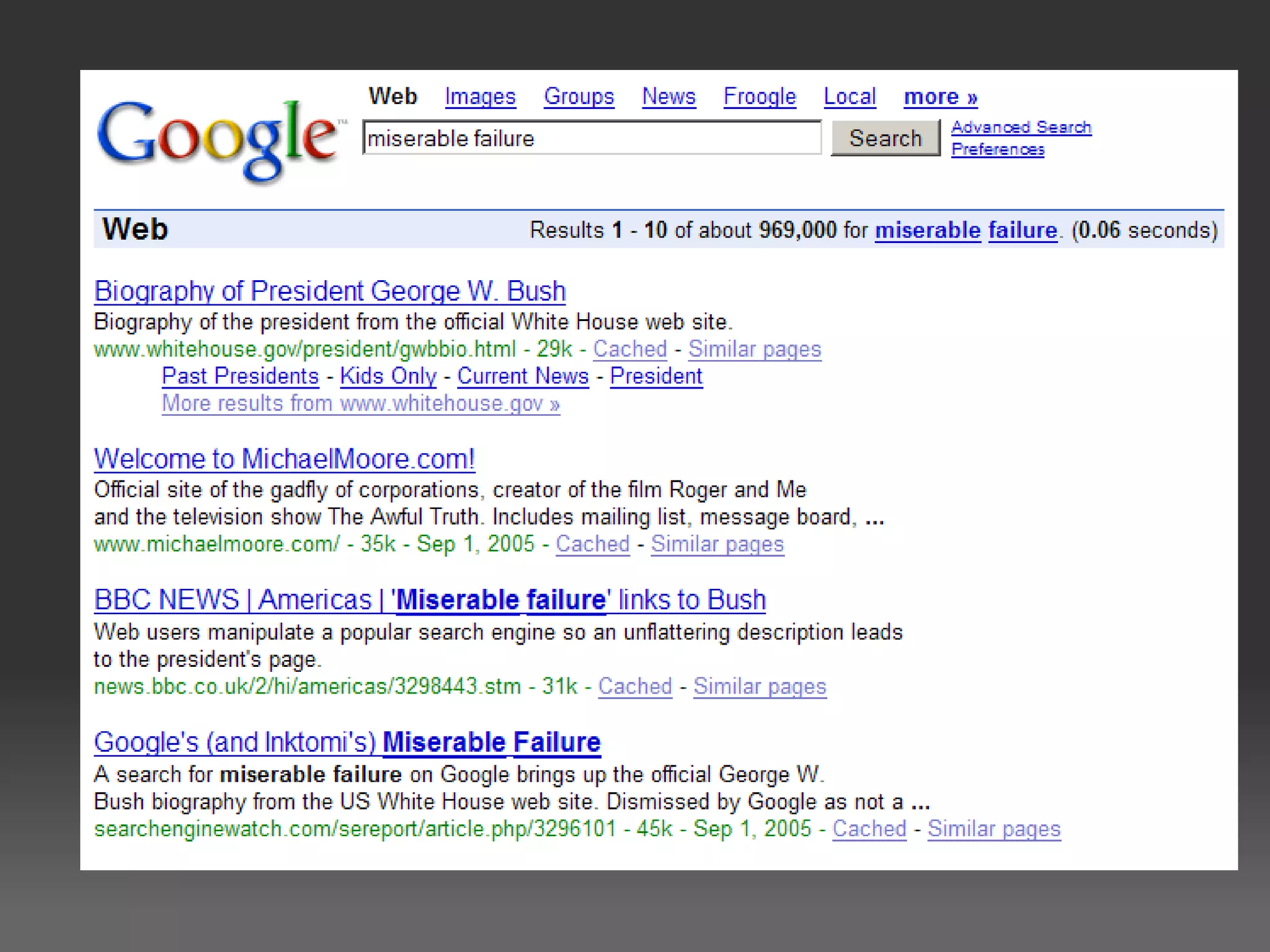The height and width of the screenshot is (952, 1270).
Task: Click the 'Web' heading in results bar
Action: tap(135, 229)
